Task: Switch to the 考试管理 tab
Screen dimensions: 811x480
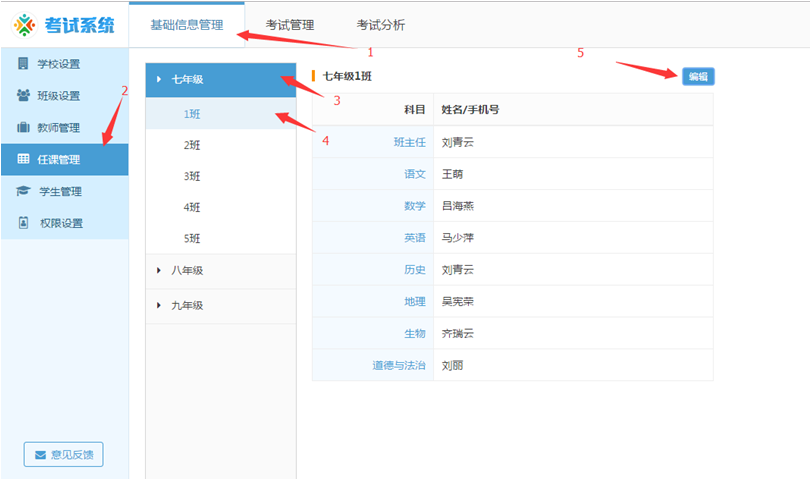Action: tap(290, 25)
